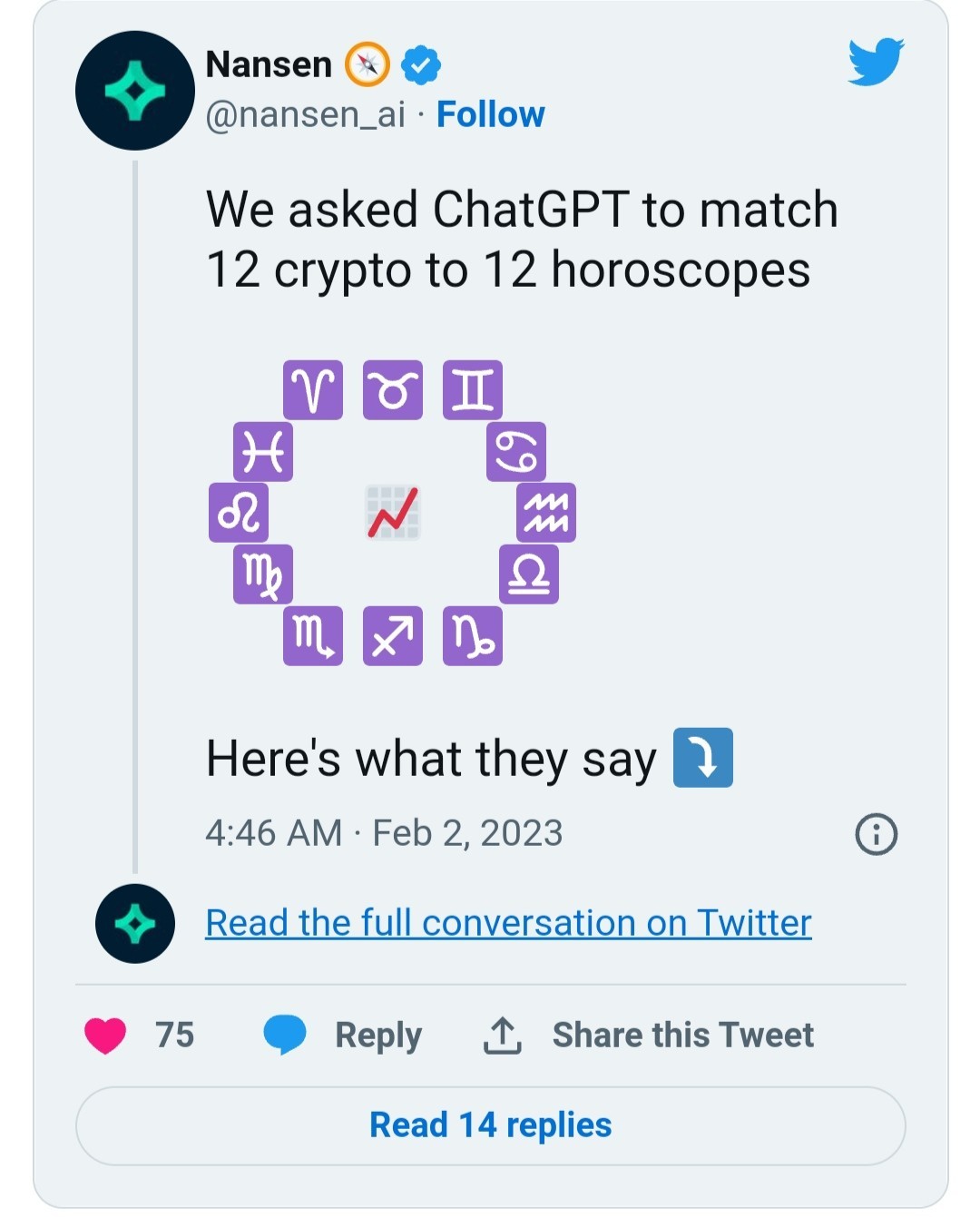Click the blue verified checkmark badge

click(421, 64)
